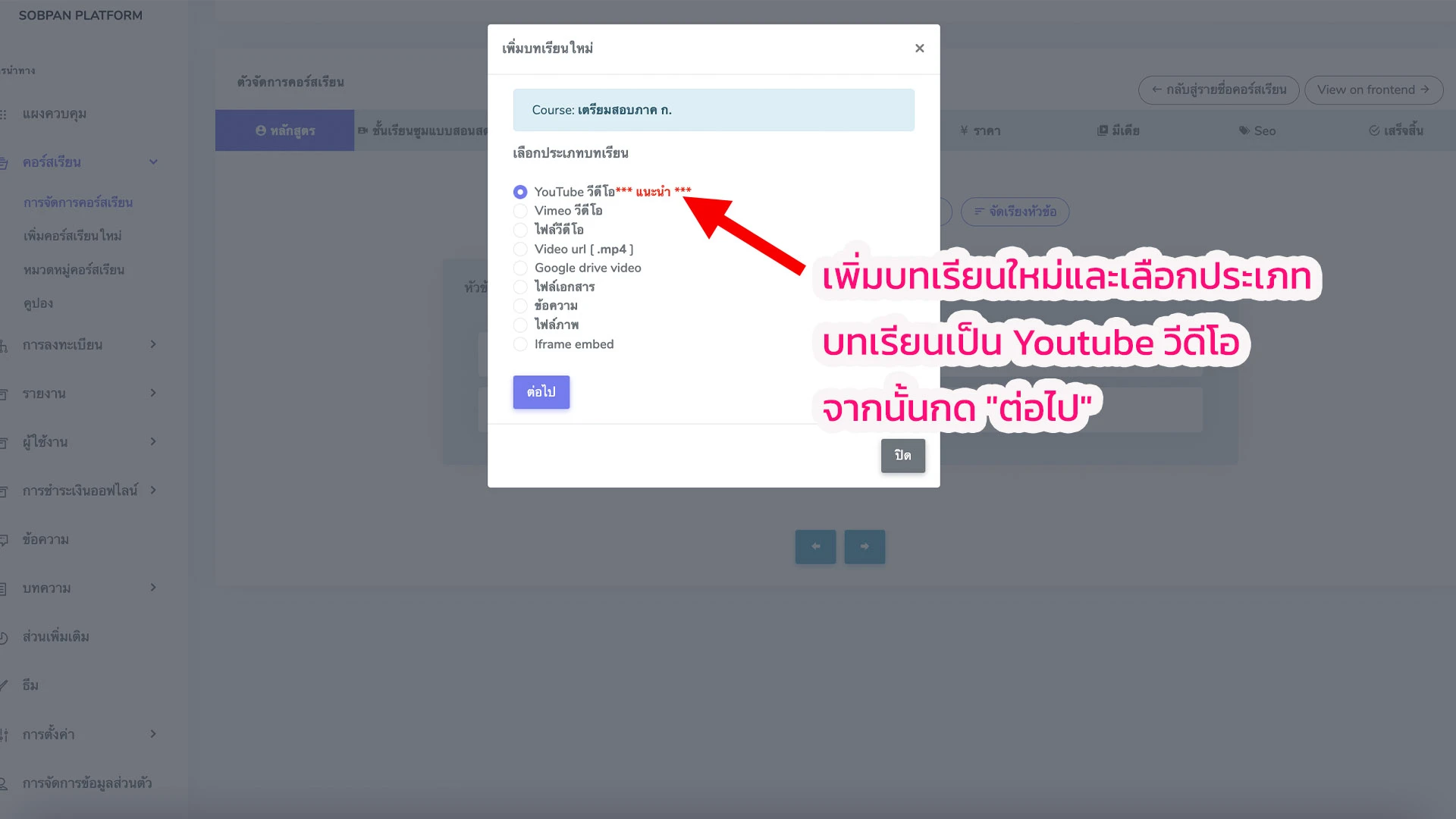Click the เสร็จสิ้น checkmark icon

pos(1374,130)
